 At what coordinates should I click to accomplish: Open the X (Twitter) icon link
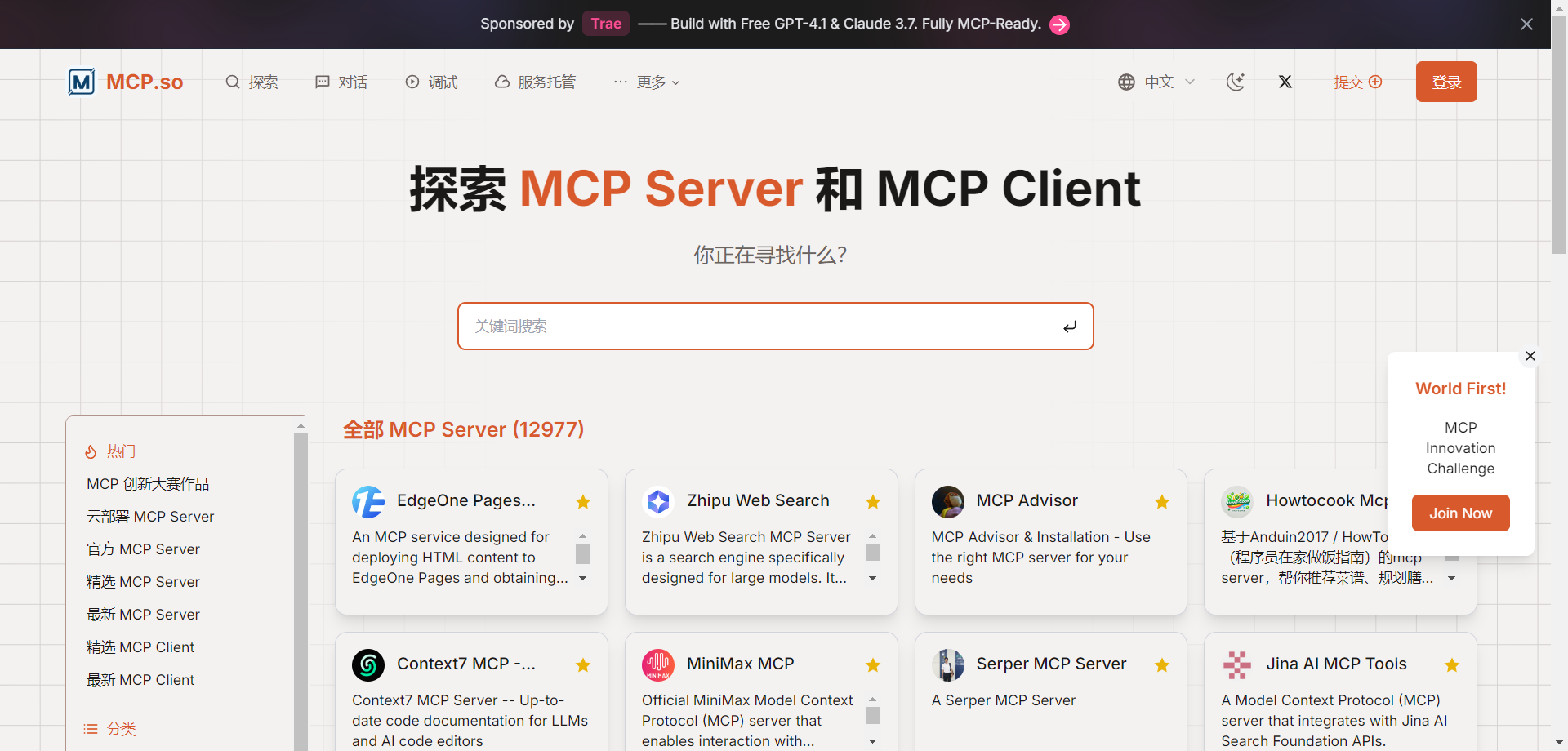[x=1285, y=82]
